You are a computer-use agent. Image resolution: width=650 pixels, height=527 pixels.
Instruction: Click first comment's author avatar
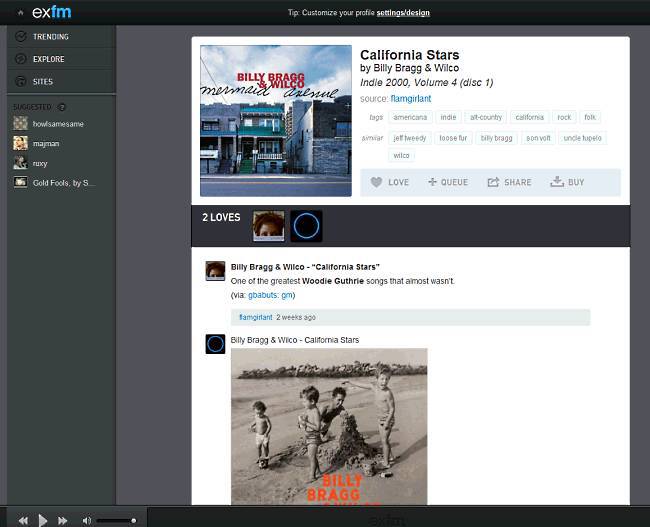pyautogui.click(x=215, y=271)
